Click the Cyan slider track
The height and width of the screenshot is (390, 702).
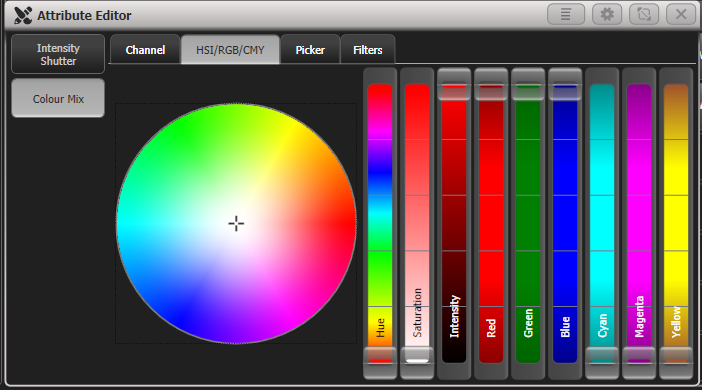coord(602,223)
